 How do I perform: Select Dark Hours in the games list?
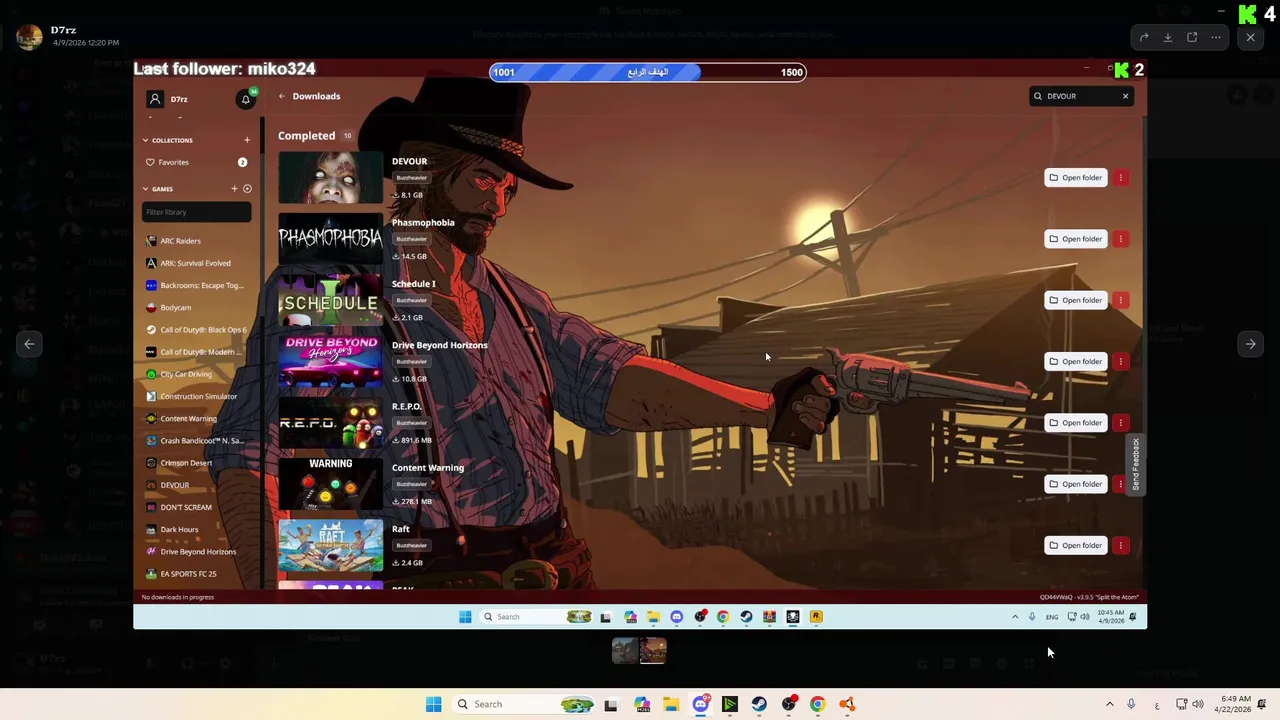tap(179, 529)
